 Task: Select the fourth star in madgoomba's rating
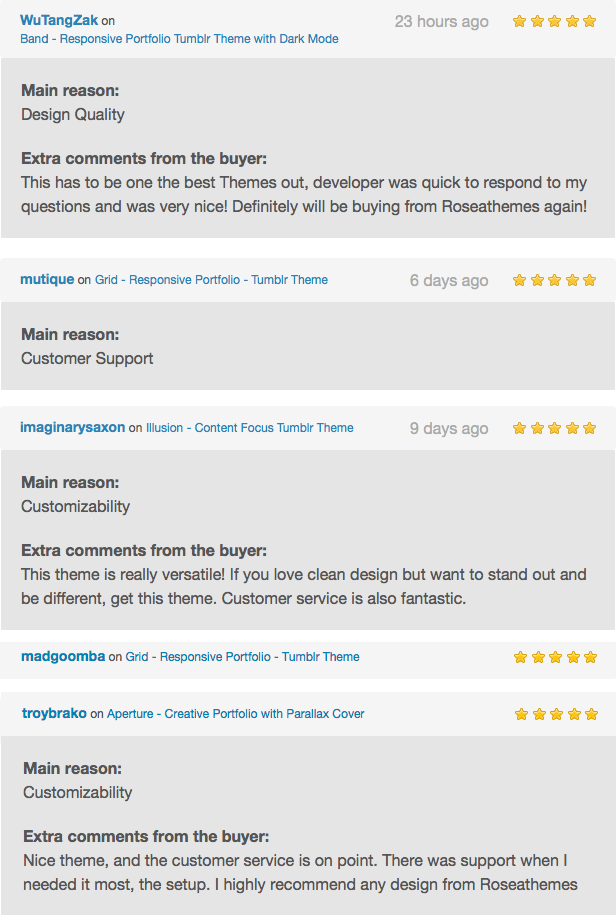pyautogui.click(x=571, y=657)
